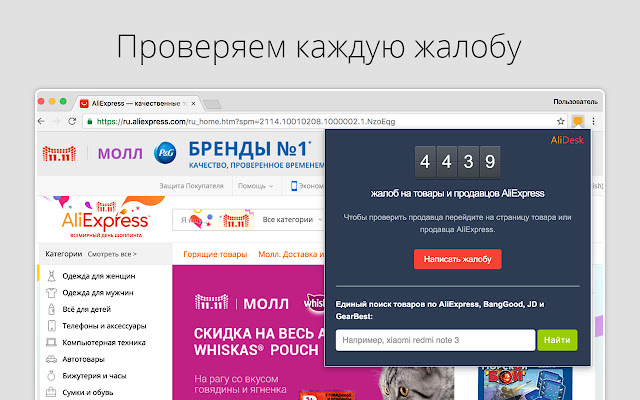Image resolution: width=640 pixels, height=400 pixels.
Task: Open Одежда для мужчин category
Action: tap(98, 293)
